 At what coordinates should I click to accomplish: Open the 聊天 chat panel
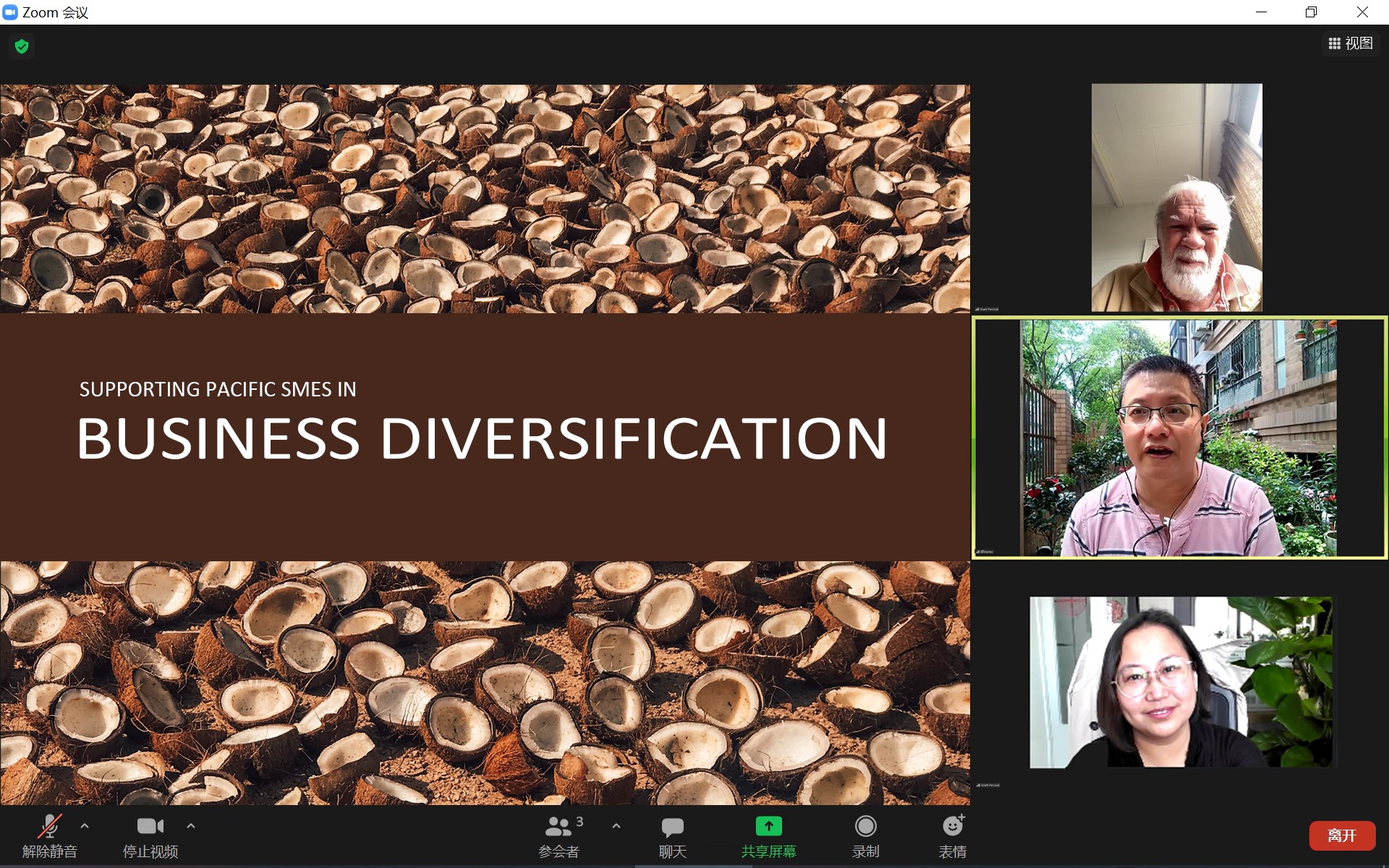tap(672, 835)
